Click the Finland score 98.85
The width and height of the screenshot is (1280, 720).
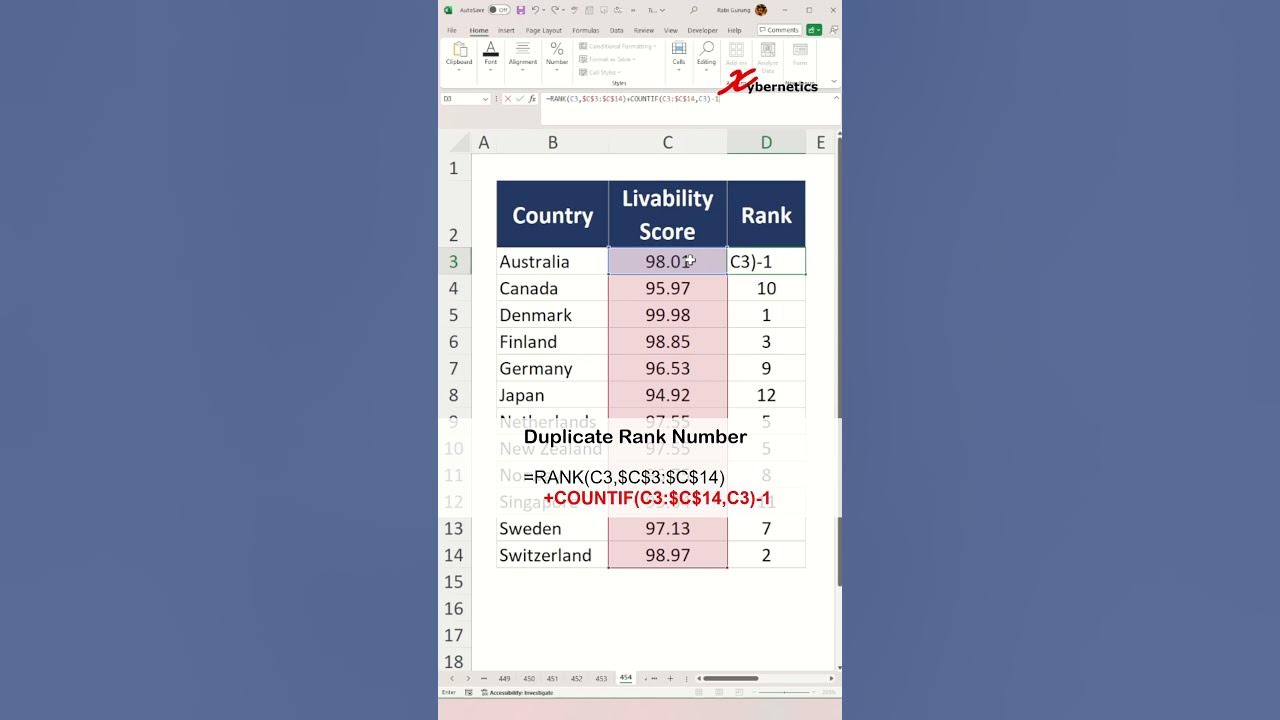pos(667,341)
